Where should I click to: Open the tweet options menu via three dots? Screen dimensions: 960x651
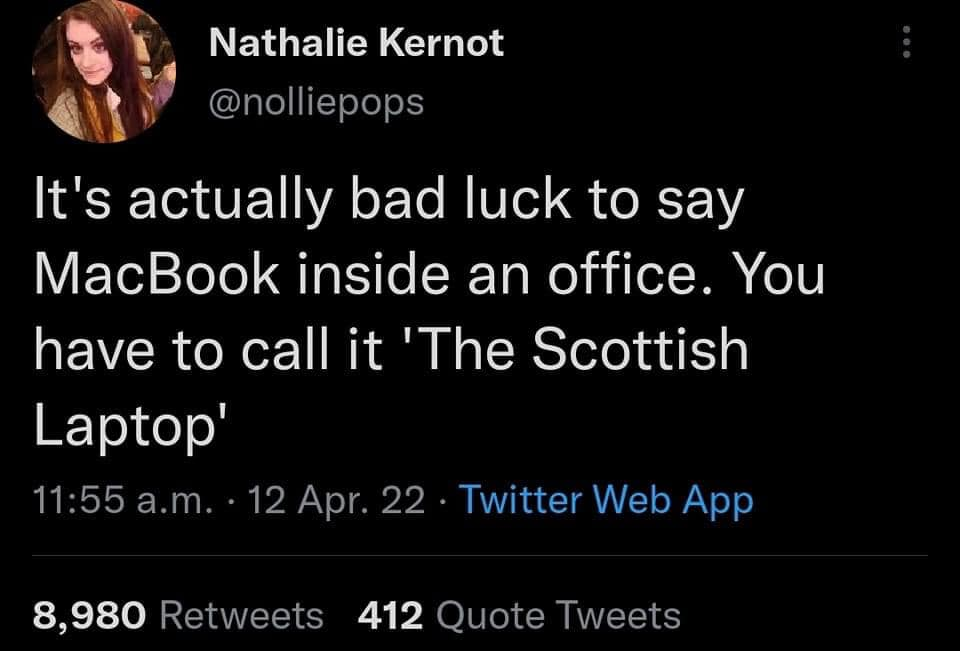click(x=905, y=40)
